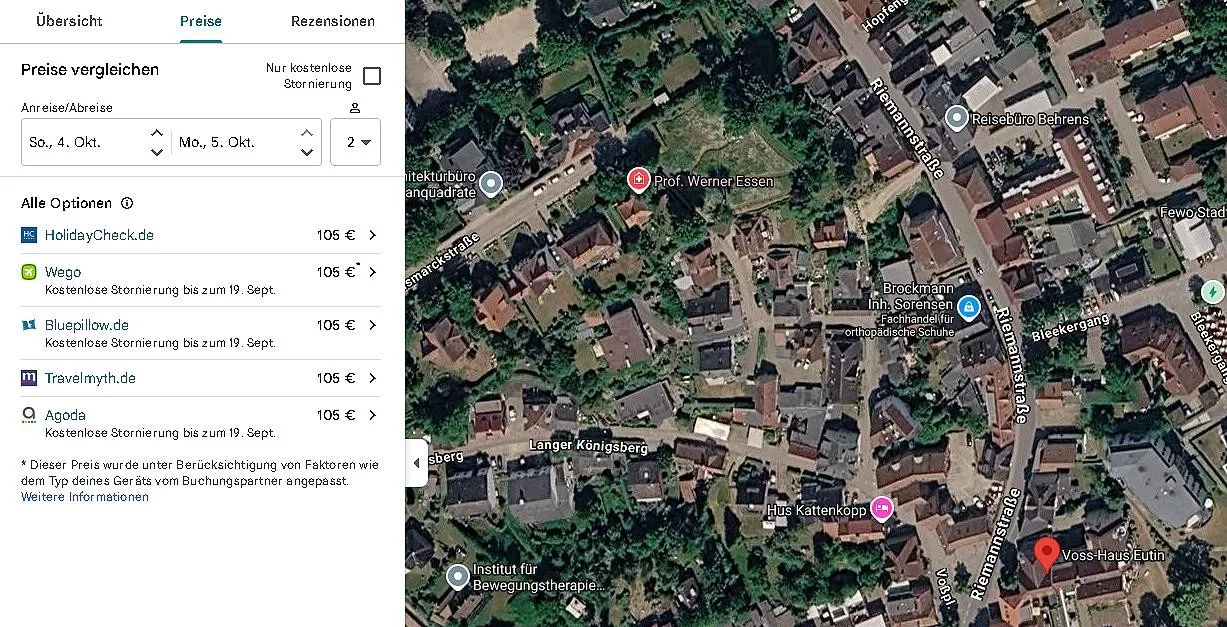Open the Übersicht tab
This screenshot has height=627, width=1227.
coord(69,21)
